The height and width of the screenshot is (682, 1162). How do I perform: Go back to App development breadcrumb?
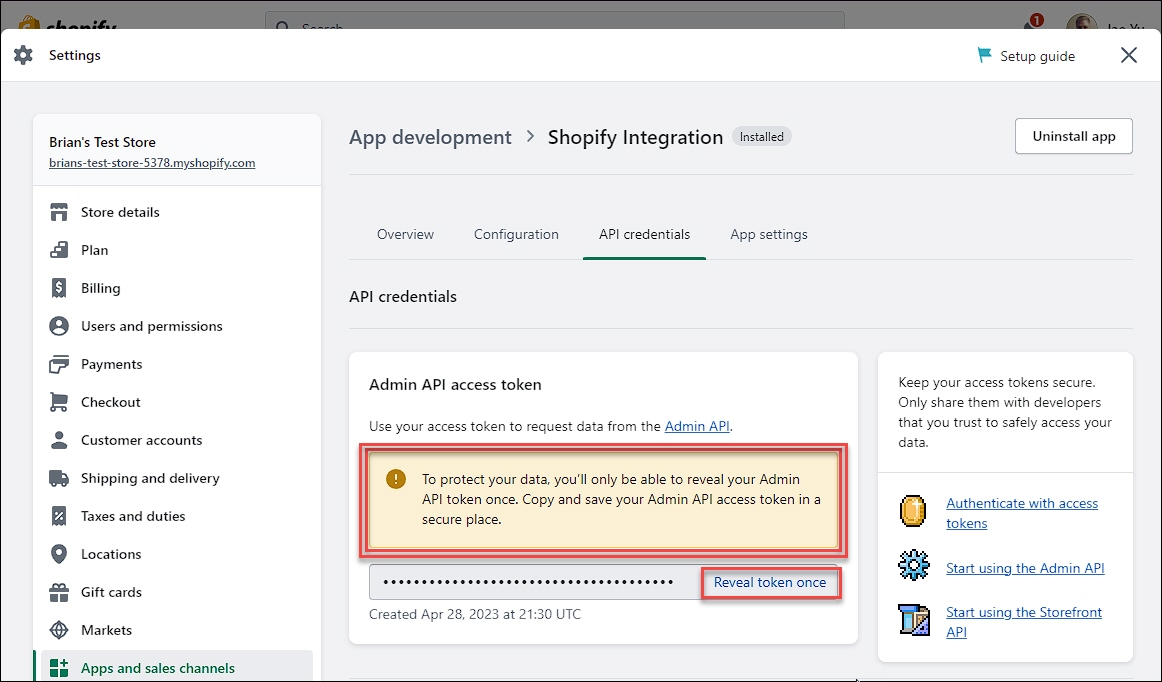point(430,137)
